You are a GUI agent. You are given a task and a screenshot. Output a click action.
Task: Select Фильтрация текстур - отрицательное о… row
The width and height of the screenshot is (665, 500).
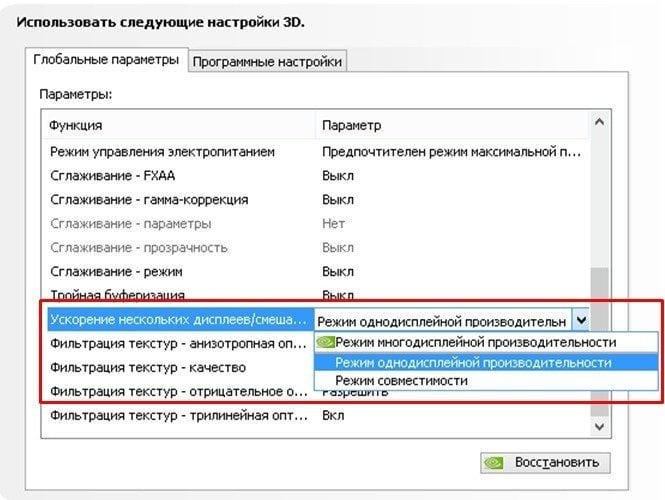(178, 391)
